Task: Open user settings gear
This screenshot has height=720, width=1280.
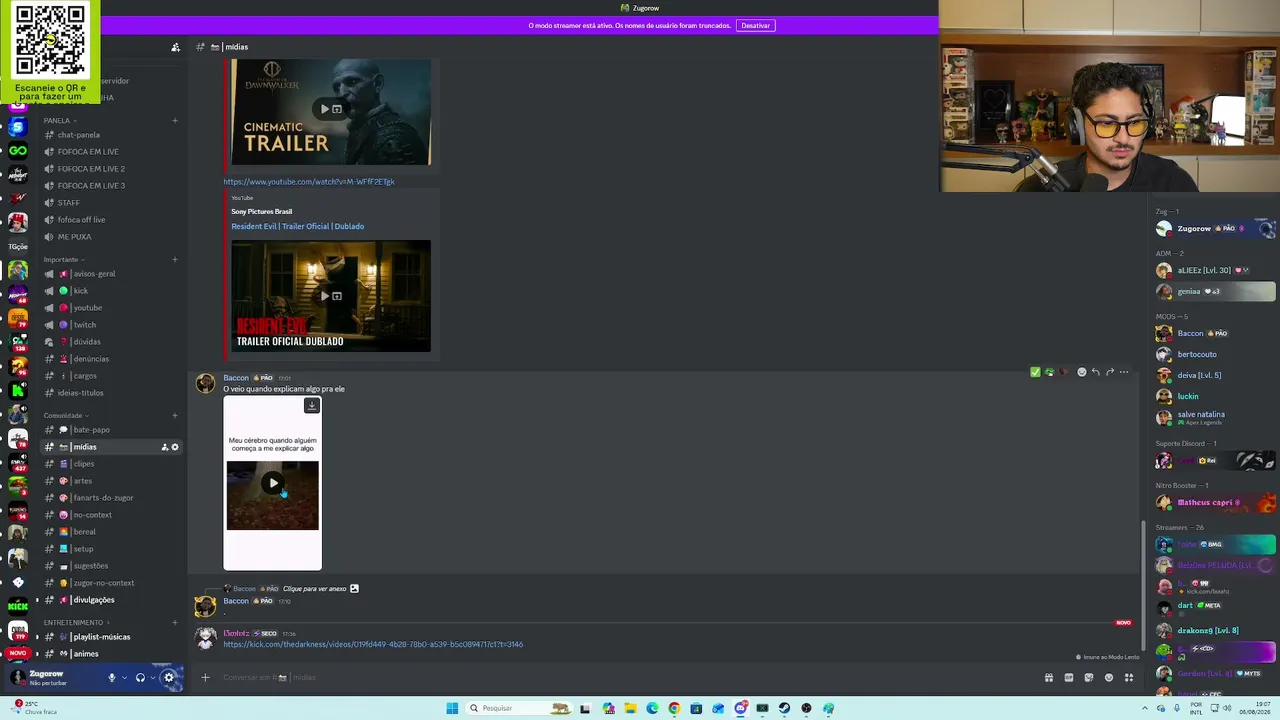Action: tap(168, 678)
